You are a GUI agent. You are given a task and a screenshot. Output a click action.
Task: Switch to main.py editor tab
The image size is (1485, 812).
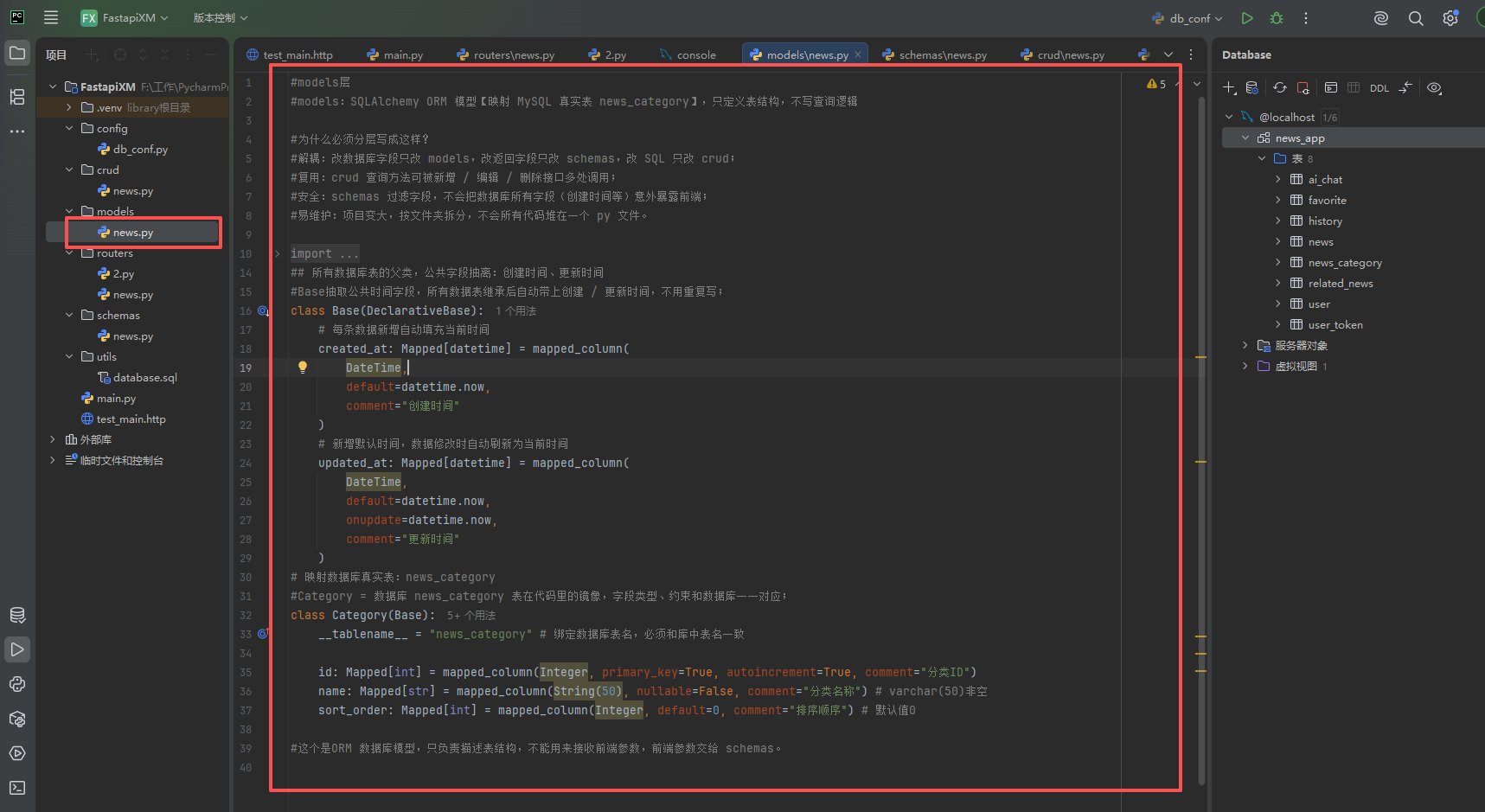click(395, 54)
